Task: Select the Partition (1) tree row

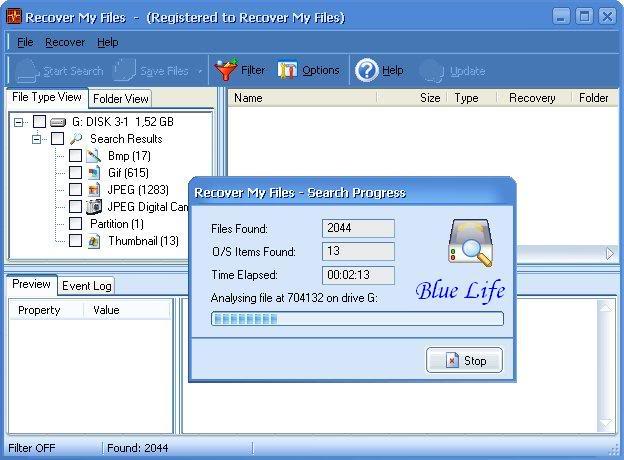Action: 117,224
